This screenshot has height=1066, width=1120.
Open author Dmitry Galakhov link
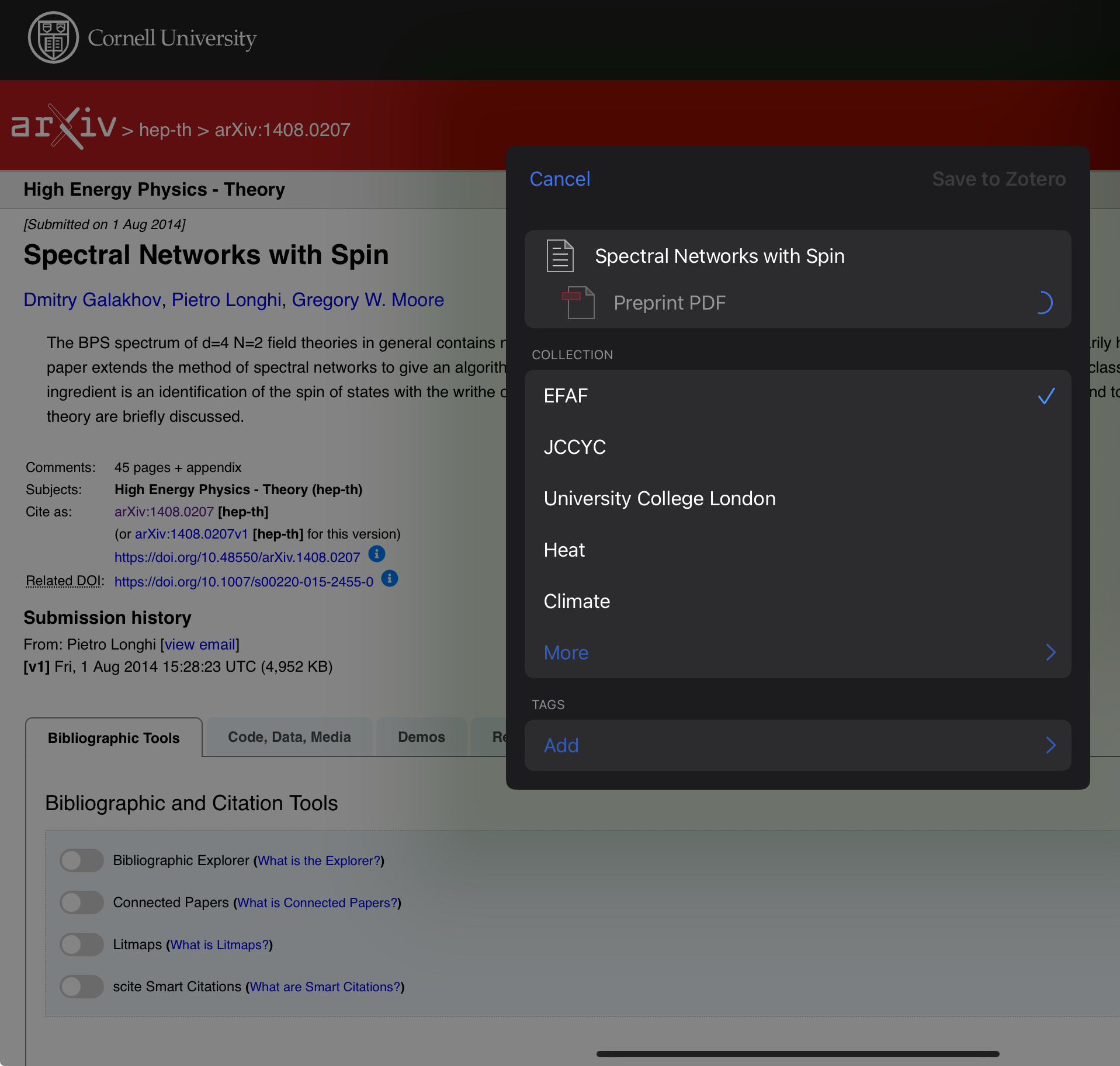[92, 300]
